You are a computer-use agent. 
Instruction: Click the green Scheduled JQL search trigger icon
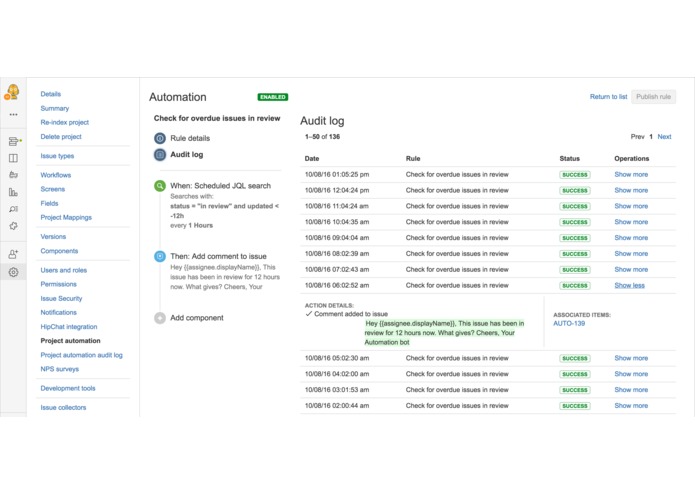[160, 186]
